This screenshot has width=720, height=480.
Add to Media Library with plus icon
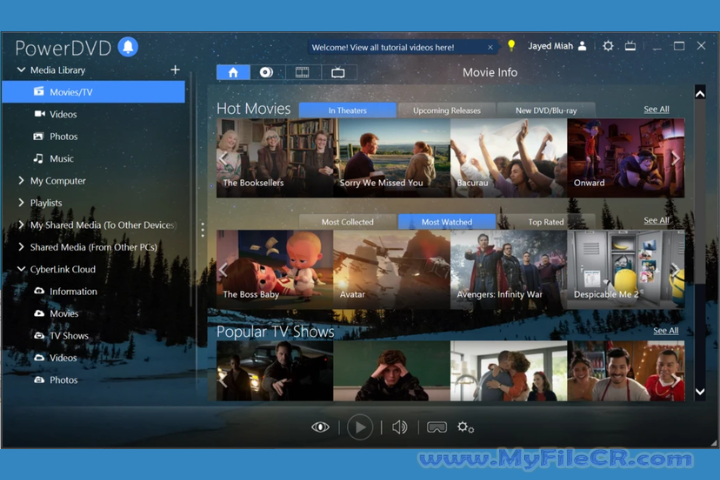point(175,70)
